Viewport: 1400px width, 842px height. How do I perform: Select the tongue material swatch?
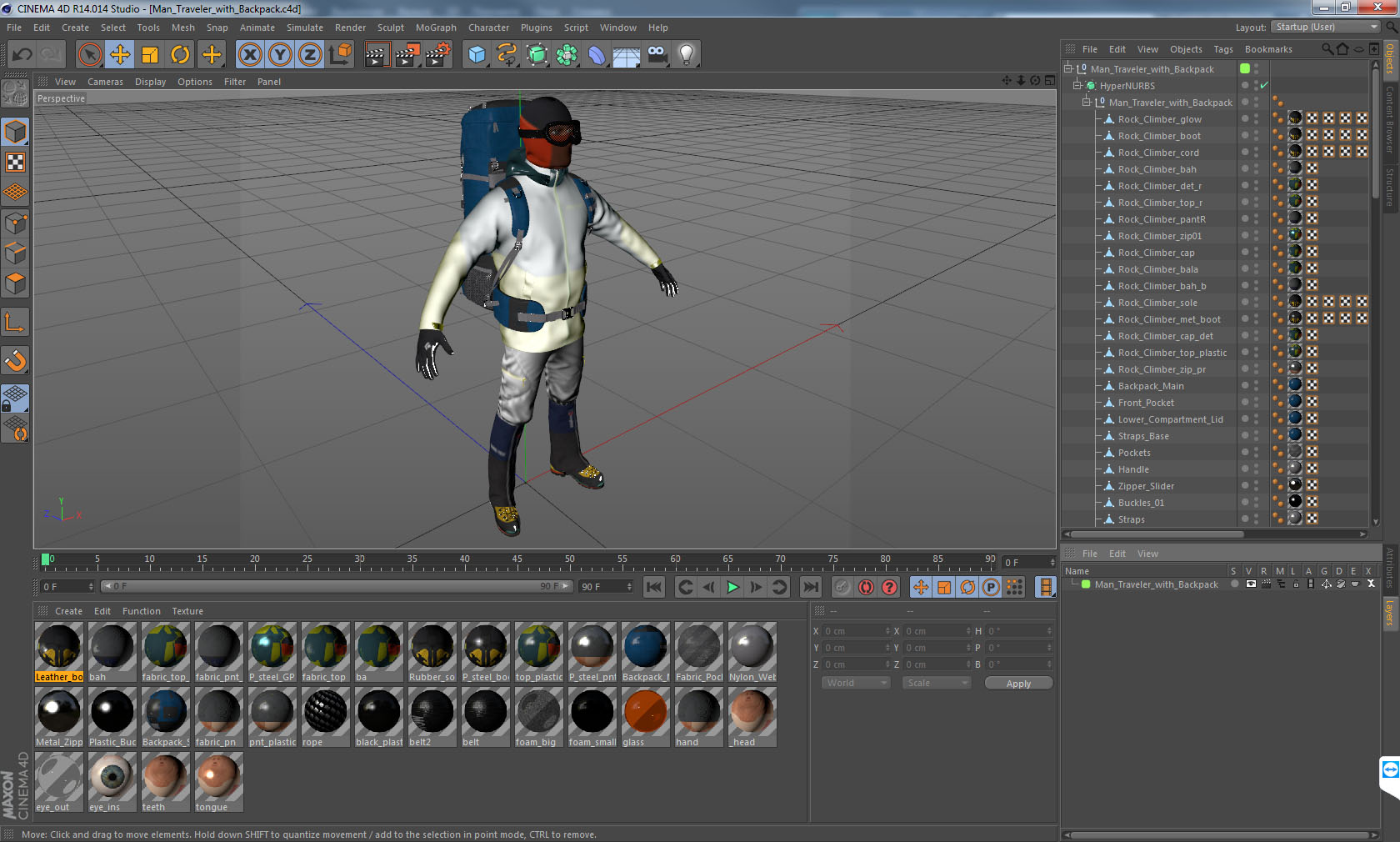pos(219,782)
